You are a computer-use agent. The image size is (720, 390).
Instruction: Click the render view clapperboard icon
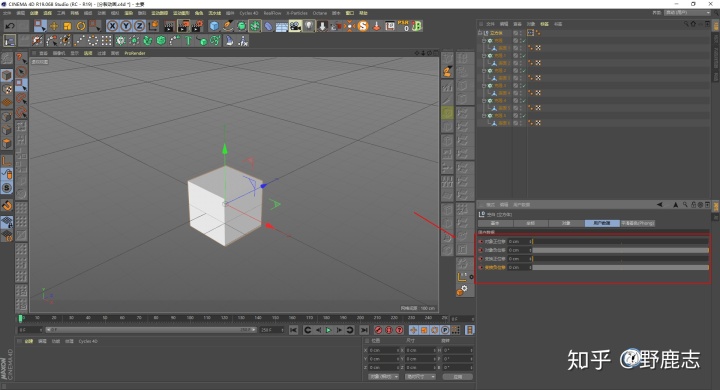169,26
